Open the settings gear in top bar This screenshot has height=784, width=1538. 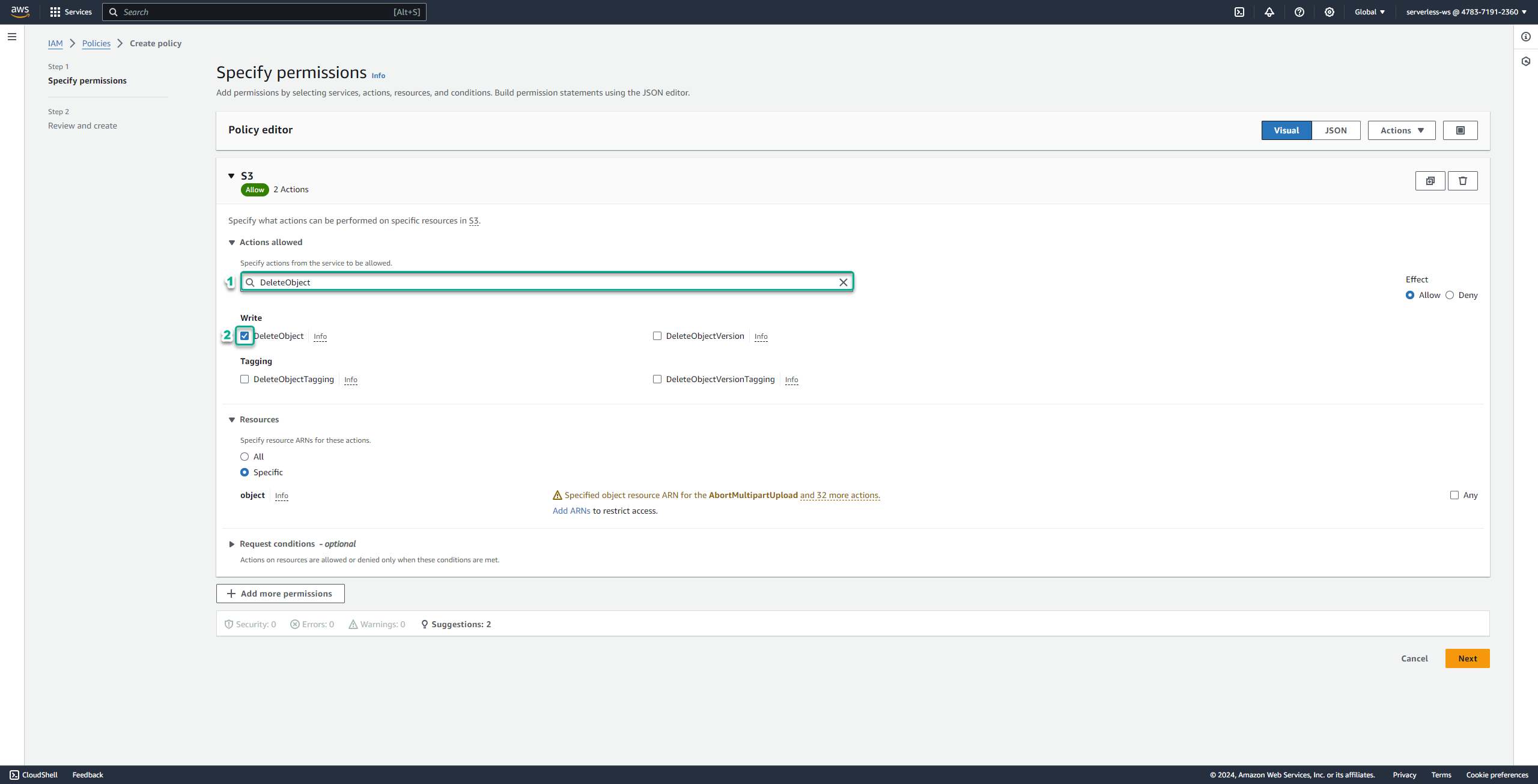click(x=1330, y=12)
